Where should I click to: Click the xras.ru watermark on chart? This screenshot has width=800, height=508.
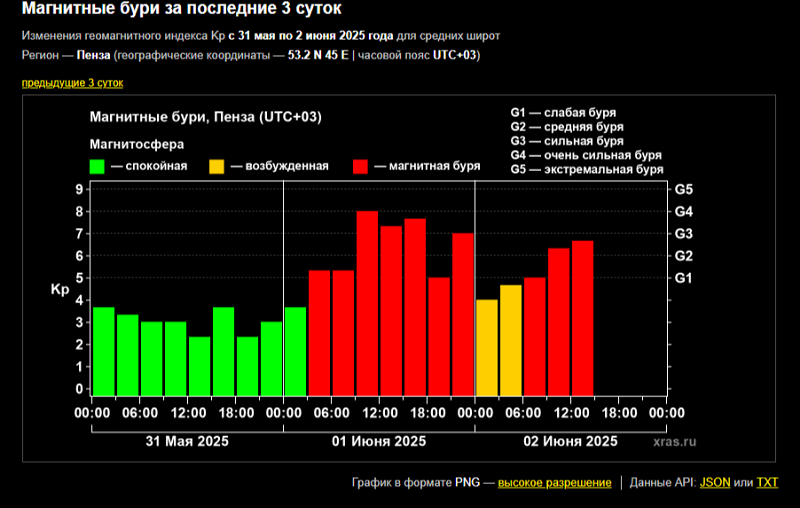click(x=675, y=440)
